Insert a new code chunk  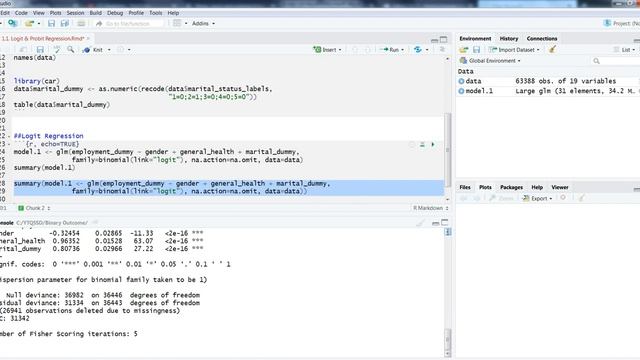pyautogui.click(x=327, y=49)
